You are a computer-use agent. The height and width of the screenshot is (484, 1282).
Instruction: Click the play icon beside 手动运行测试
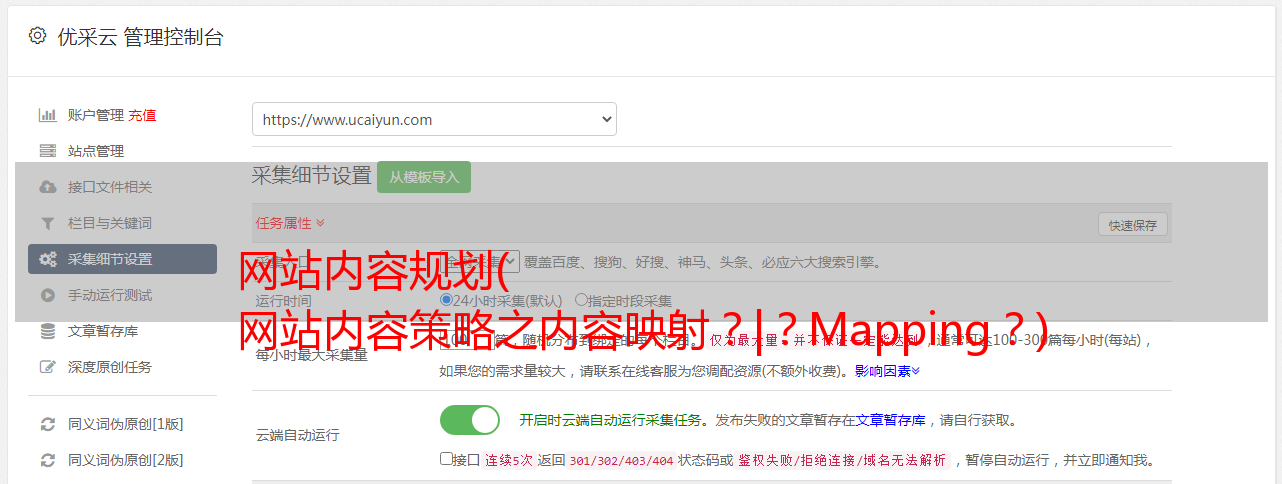coord(47,295)
